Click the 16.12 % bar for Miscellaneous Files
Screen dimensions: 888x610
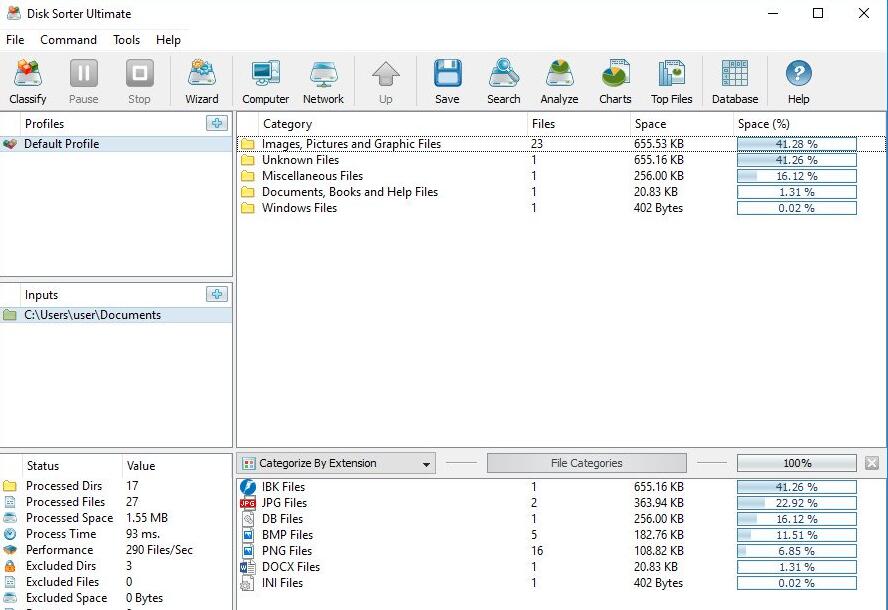(x=797, y=176)
